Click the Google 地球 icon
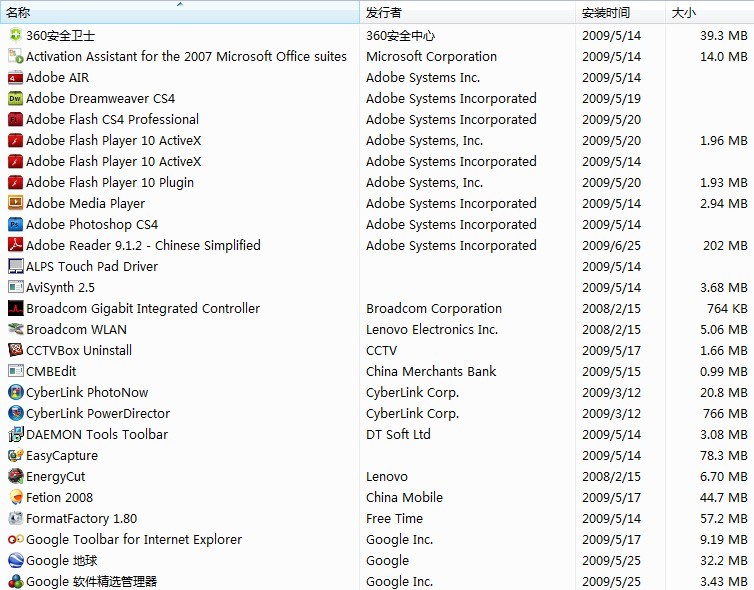The width and height of the screenshot is (754, 590). click(16, 560)
